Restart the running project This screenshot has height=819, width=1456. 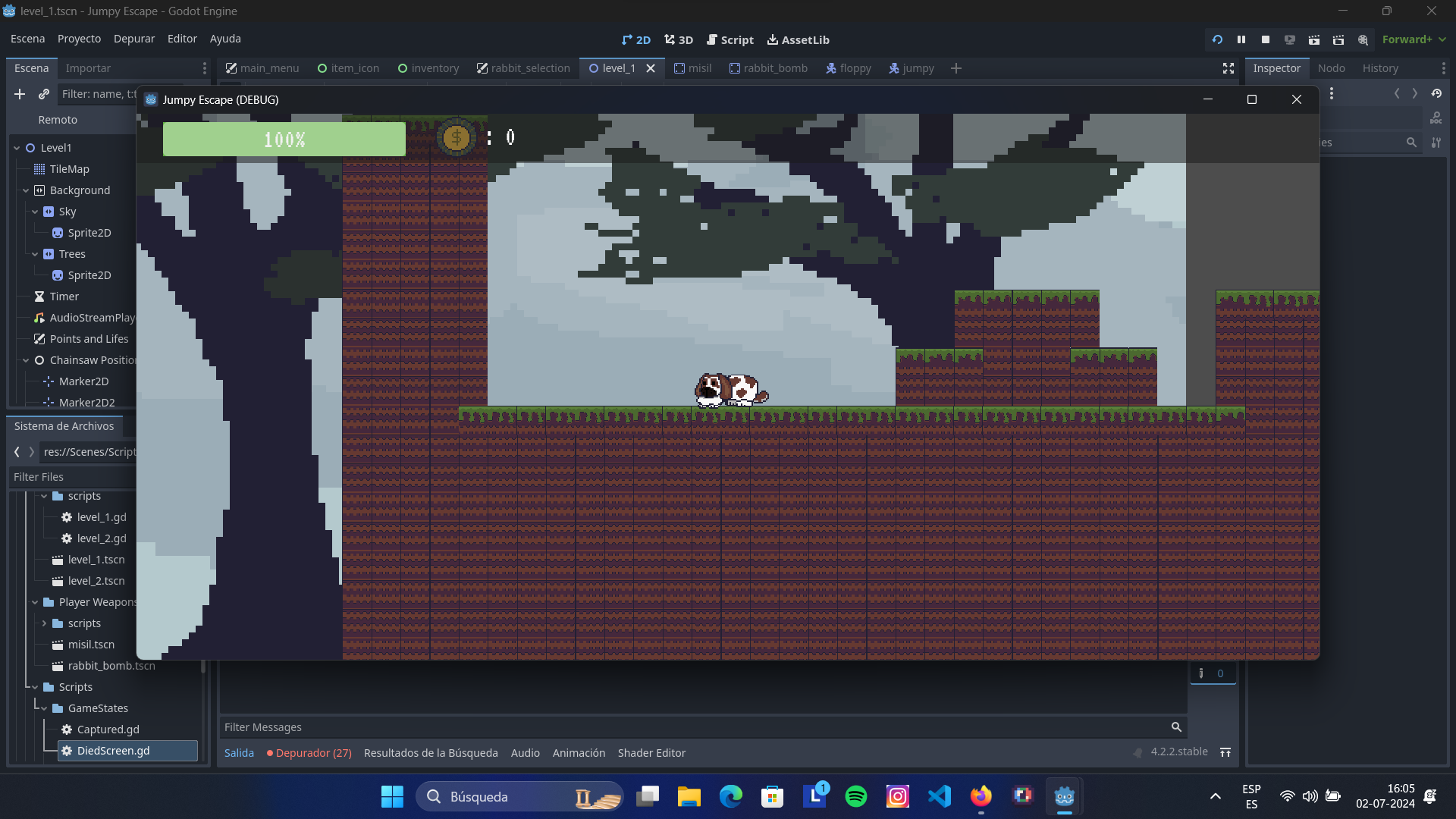pyautogui.click(x=1216, y=39)
